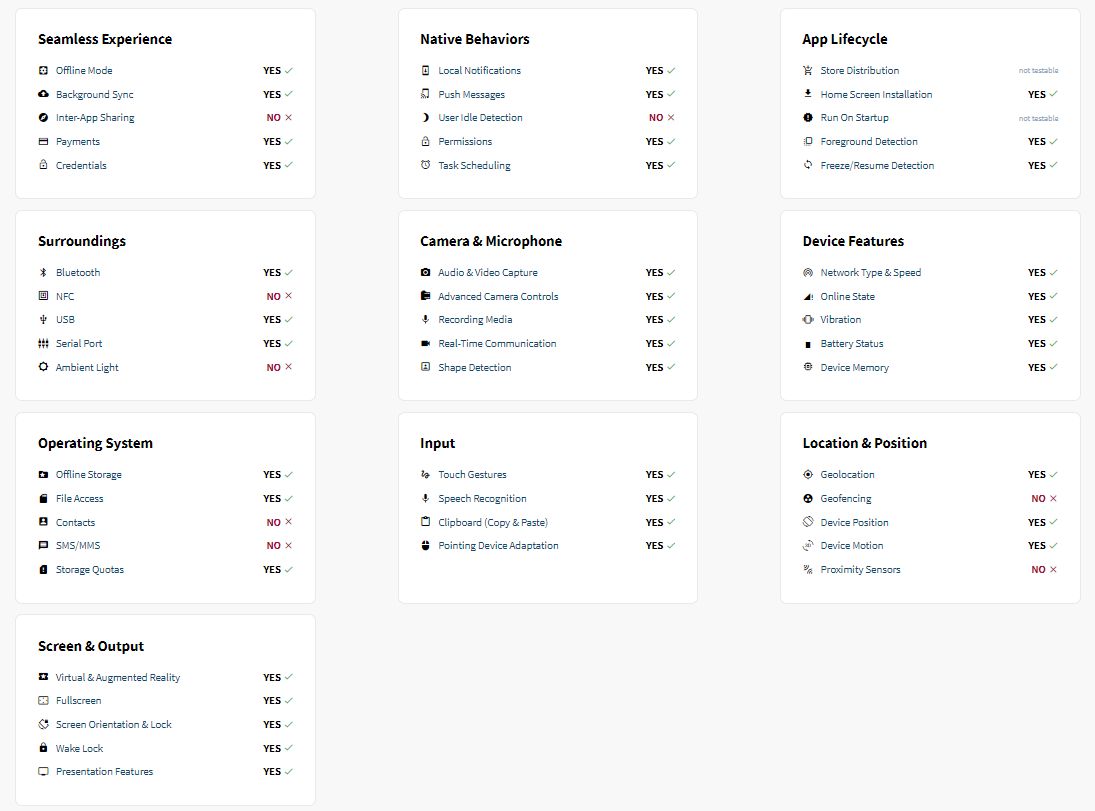Open the Clipboard (Copy & Paste) link
The image size is (1095, 811).
[493, 523]
